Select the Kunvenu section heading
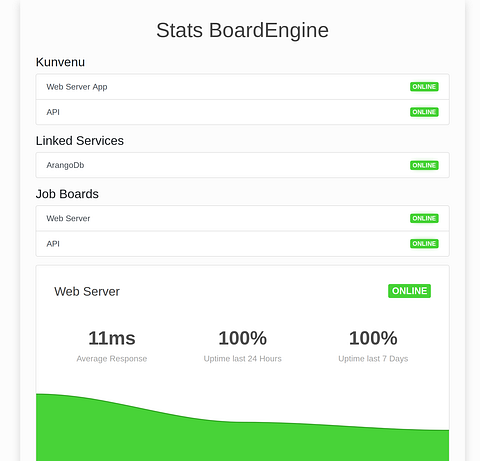The height and width of the screenshot is (461, 480). tap(60, 62)
